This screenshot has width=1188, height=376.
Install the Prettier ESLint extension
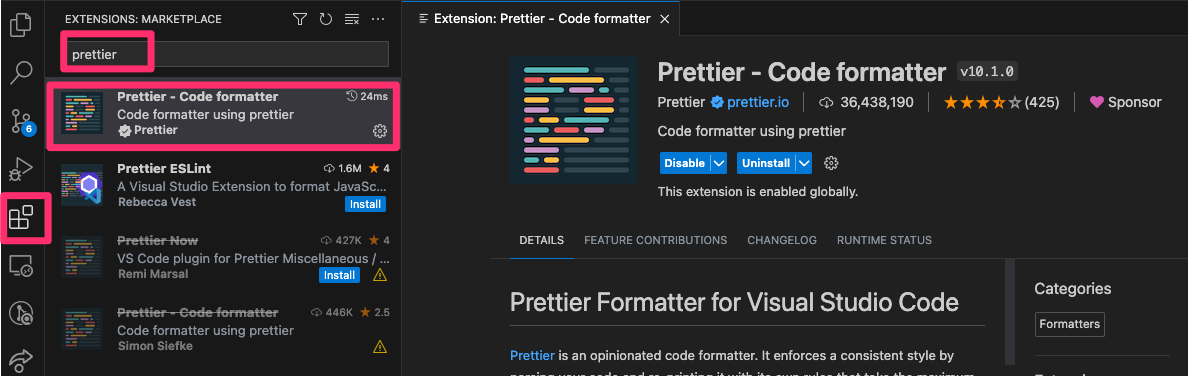pos(365,205)
